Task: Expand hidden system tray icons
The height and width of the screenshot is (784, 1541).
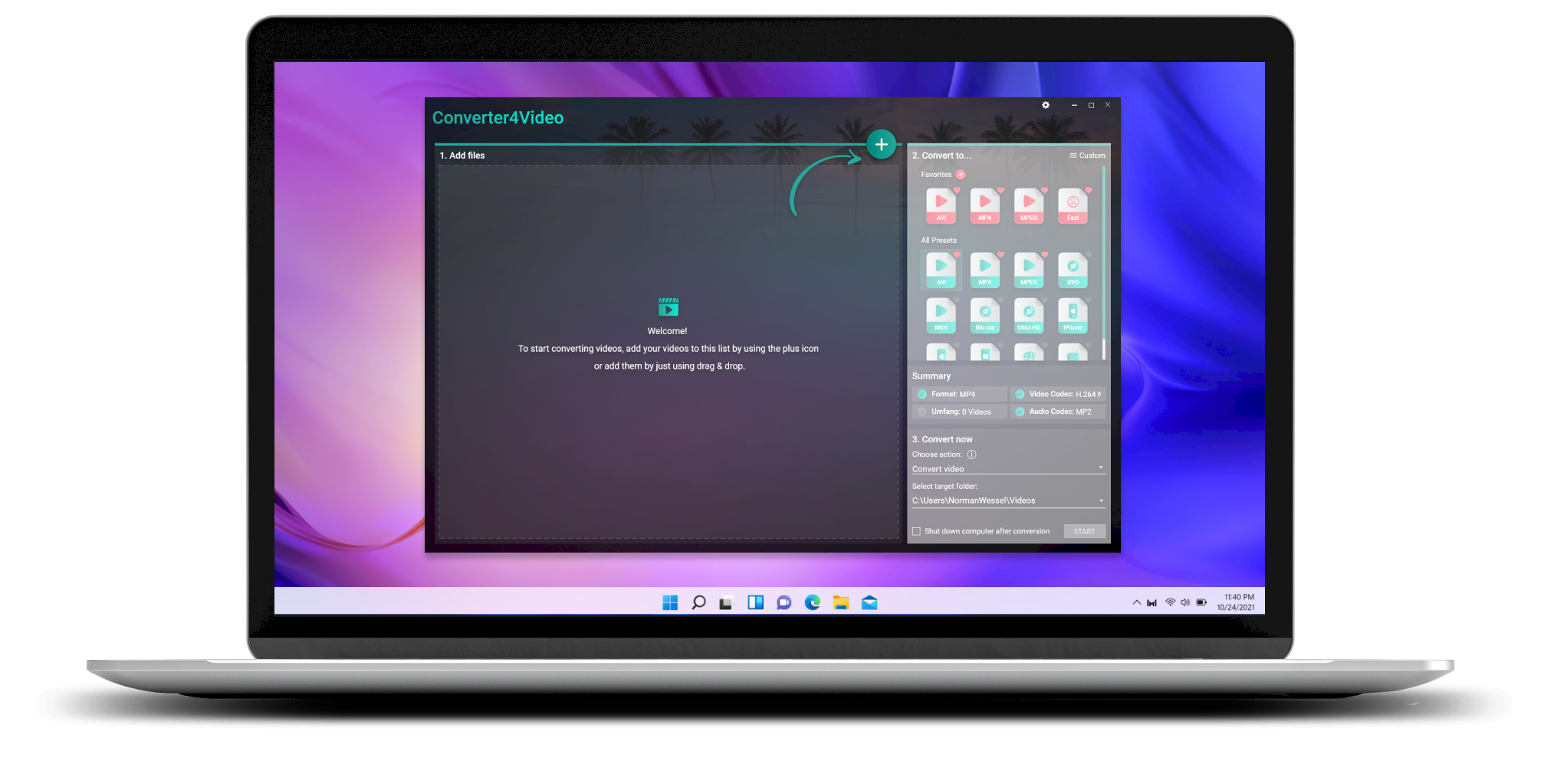Action: point(1136,602)
